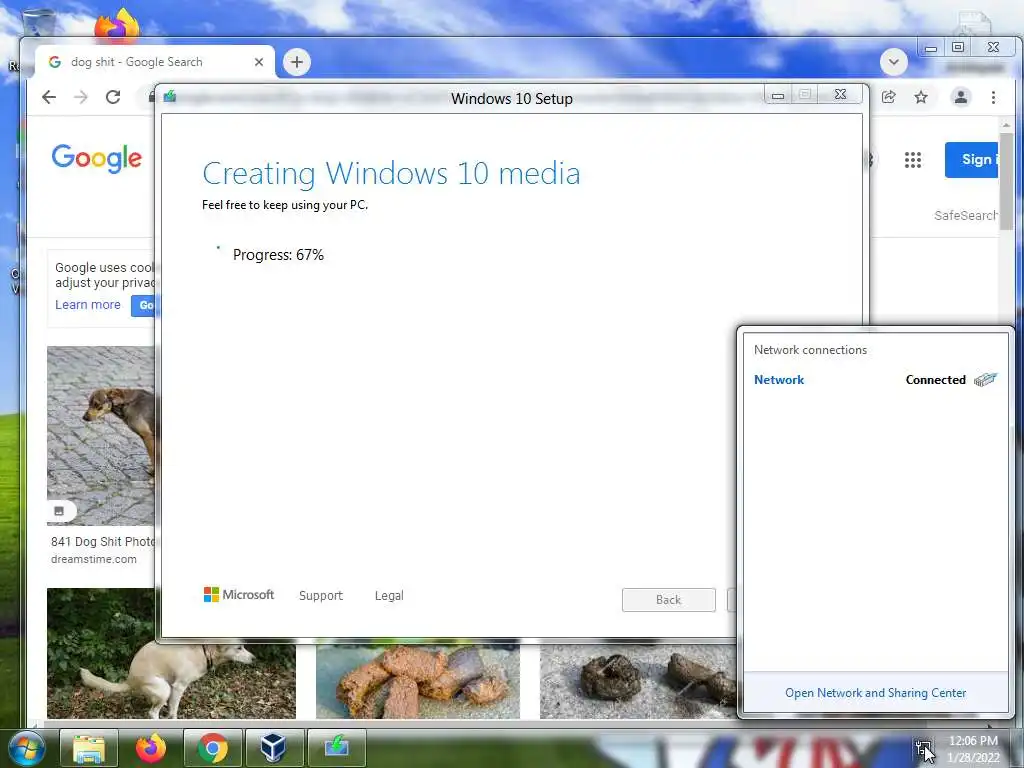Click the Windows 10 Setup title icon
Screen dimensions: 1024x768
[170, 97]
